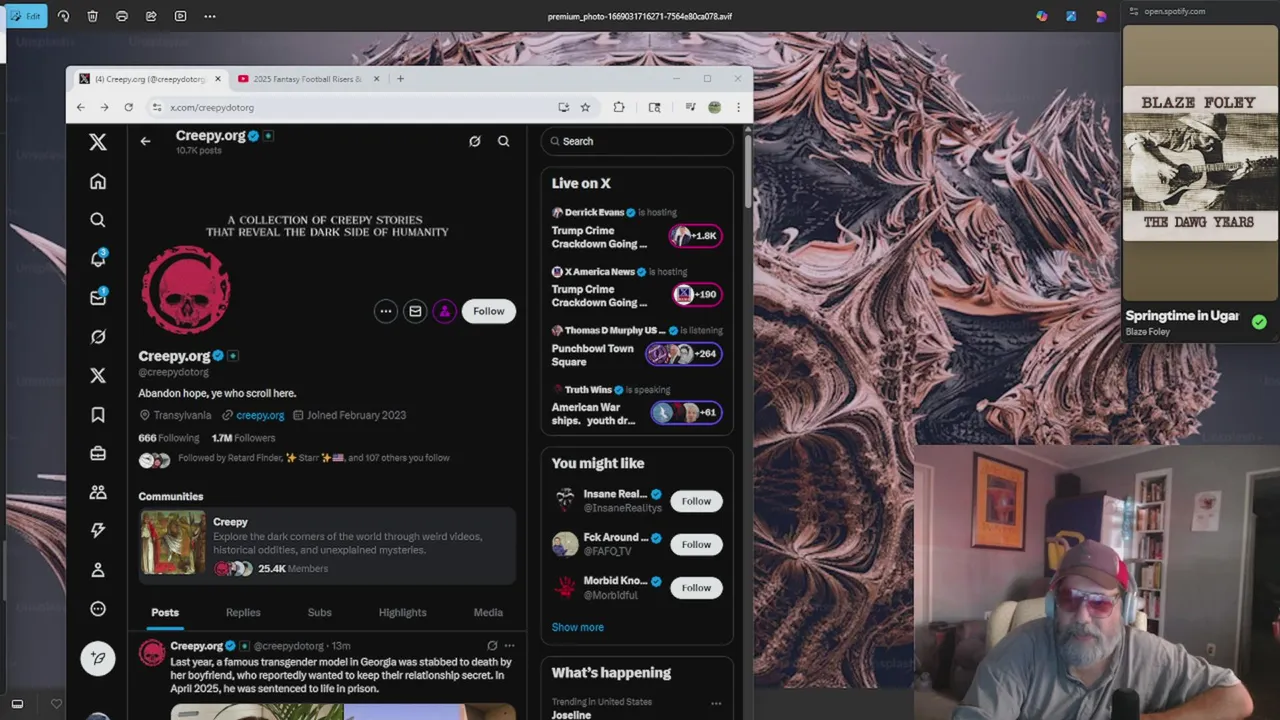This screenshot has height=720, width=1280.
Task: Click the X logo in sidebar
Action: pos(98,142)
